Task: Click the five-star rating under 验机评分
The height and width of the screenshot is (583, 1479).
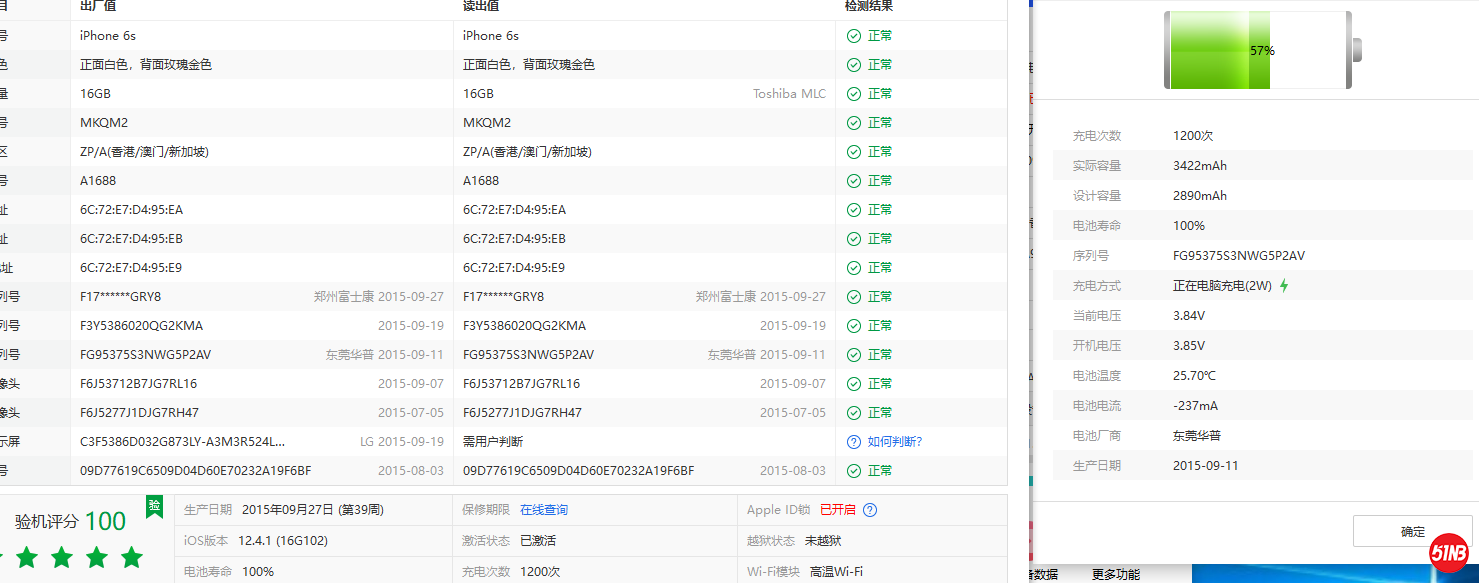Action: [x=75, y=557]
